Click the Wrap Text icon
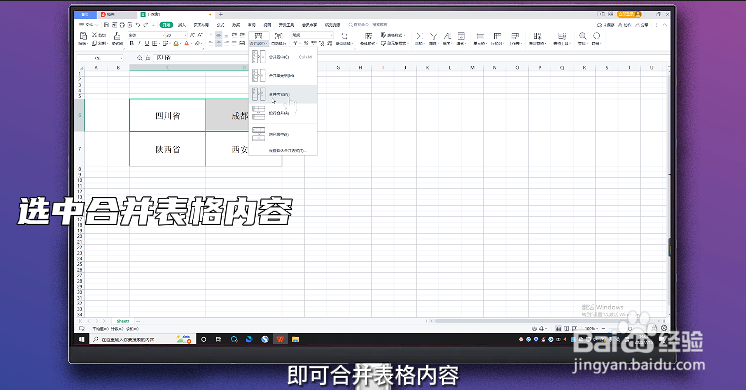This screenshot has height=390, width=746. (x=278, y=36)
